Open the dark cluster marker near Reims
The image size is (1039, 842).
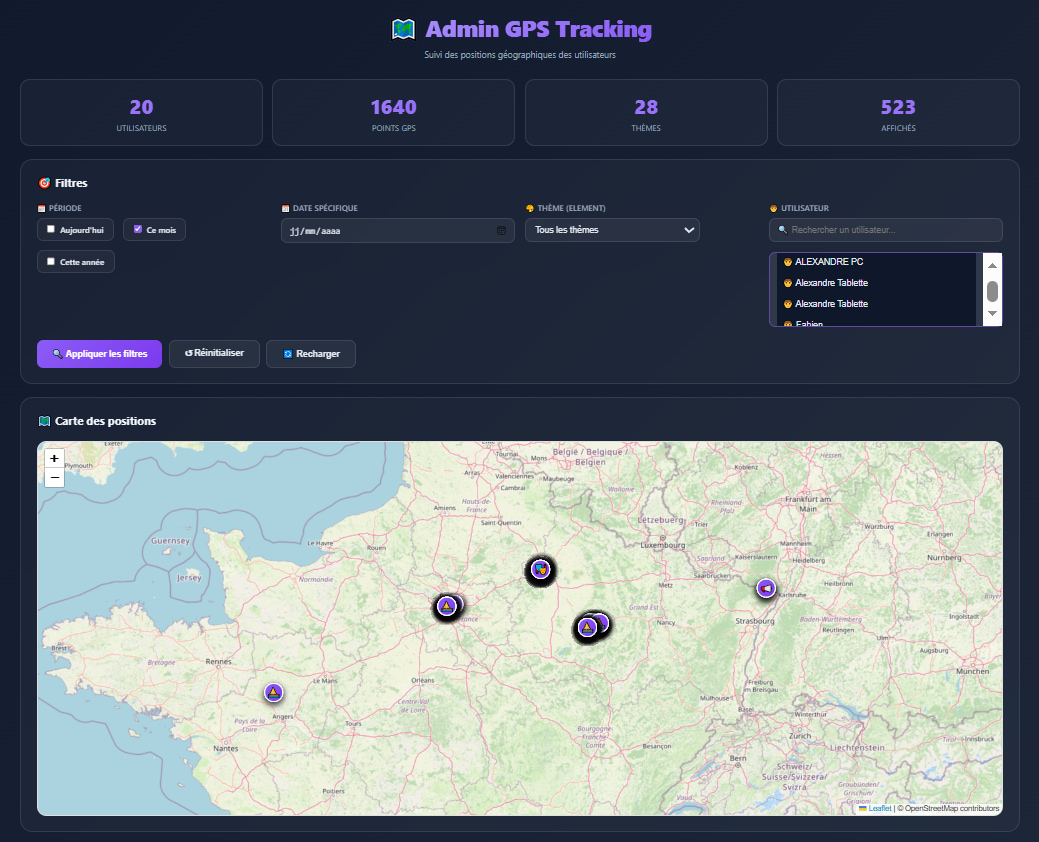[x=540, y=570]
